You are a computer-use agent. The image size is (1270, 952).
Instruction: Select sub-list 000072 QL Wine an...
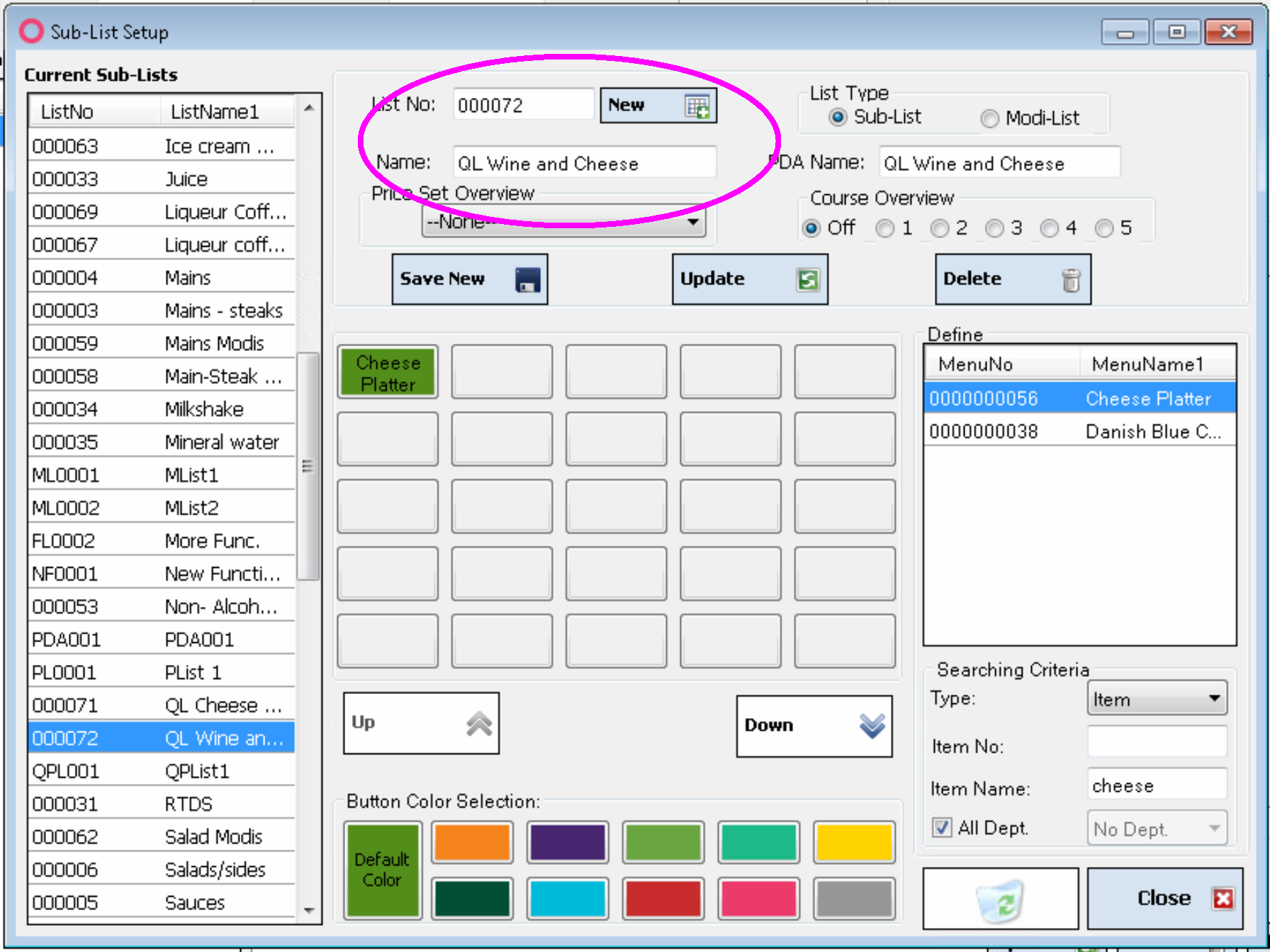162,738
